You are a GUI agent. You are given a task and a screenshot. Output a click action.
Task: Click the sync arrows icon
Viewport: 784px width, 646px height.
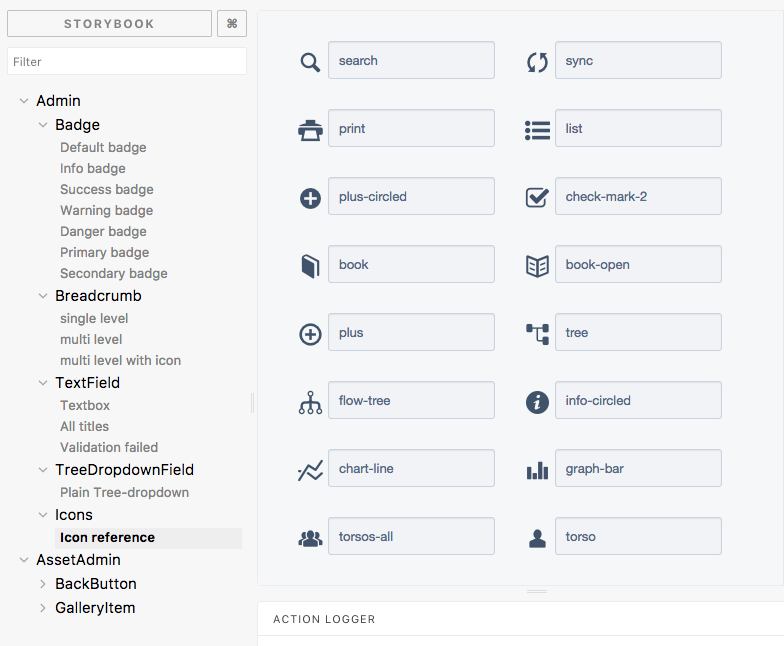point(537,62)
